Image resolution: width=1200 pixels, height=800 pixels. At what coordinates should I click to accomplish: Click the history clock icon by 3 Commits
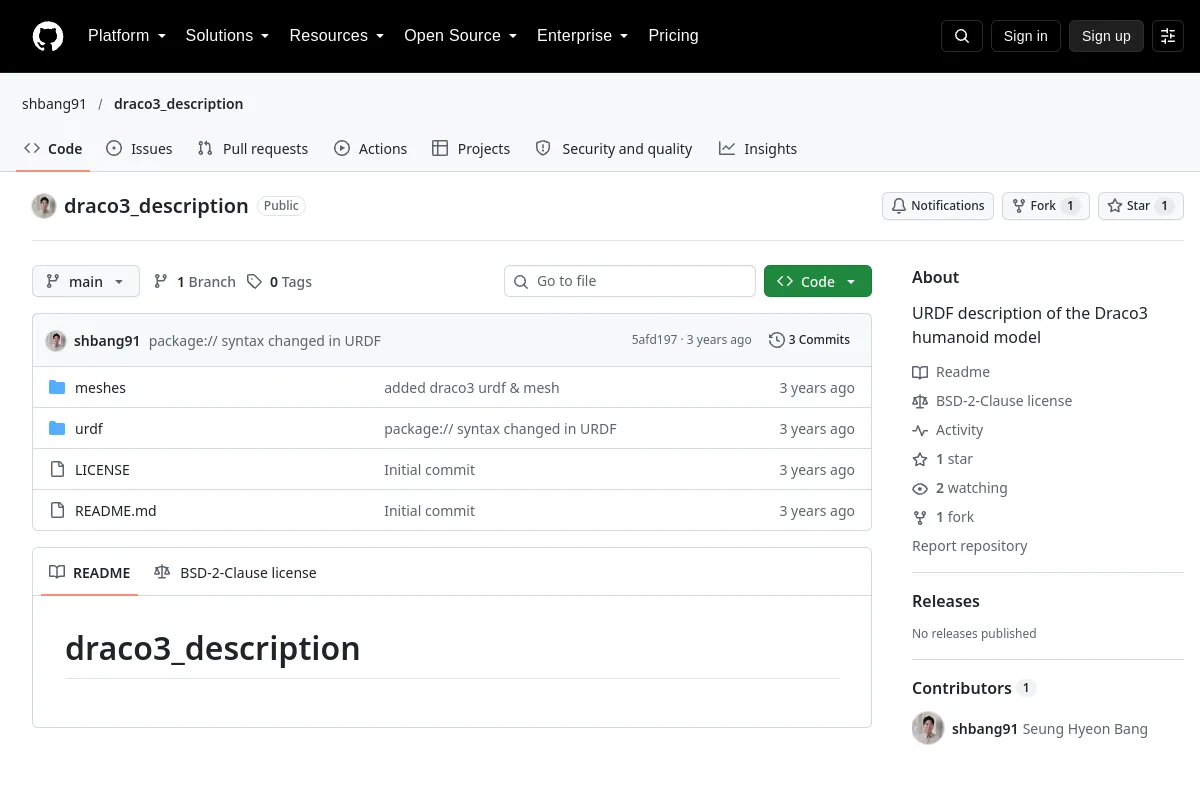777,340
